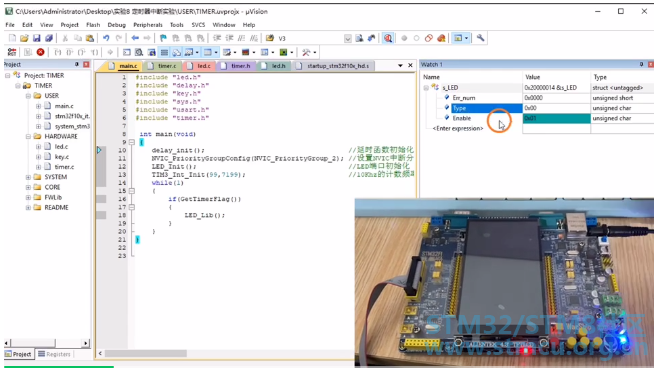Open the Memory windows dropdown arrow
This screenshot has width=657, height=370.
pos(216,52)
